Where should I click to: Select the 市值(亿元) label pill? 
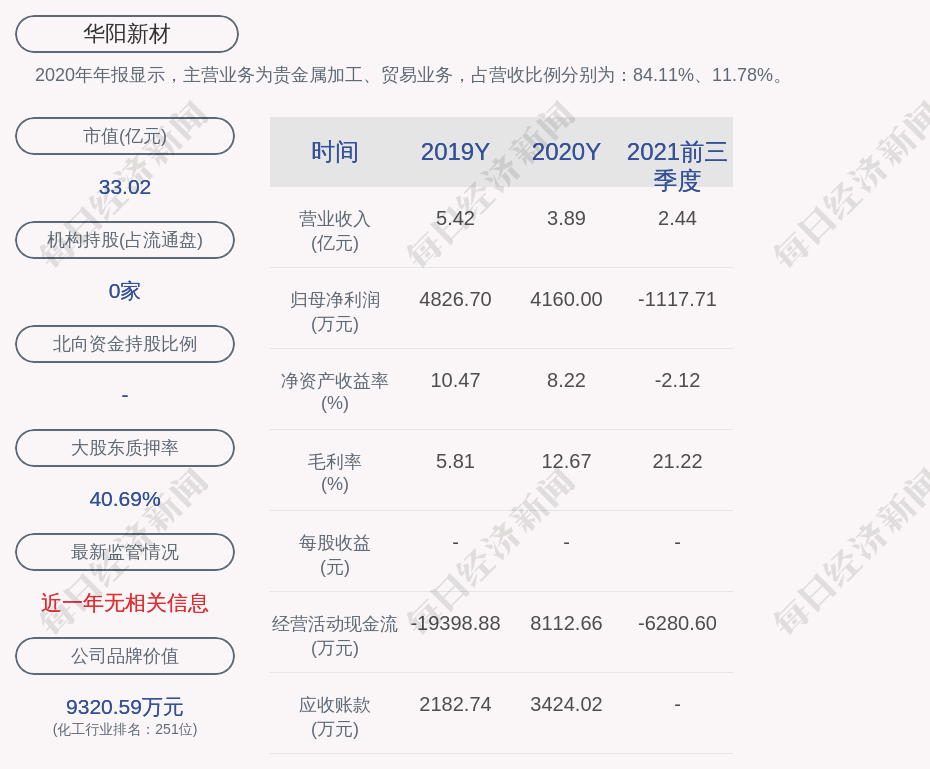125,136
